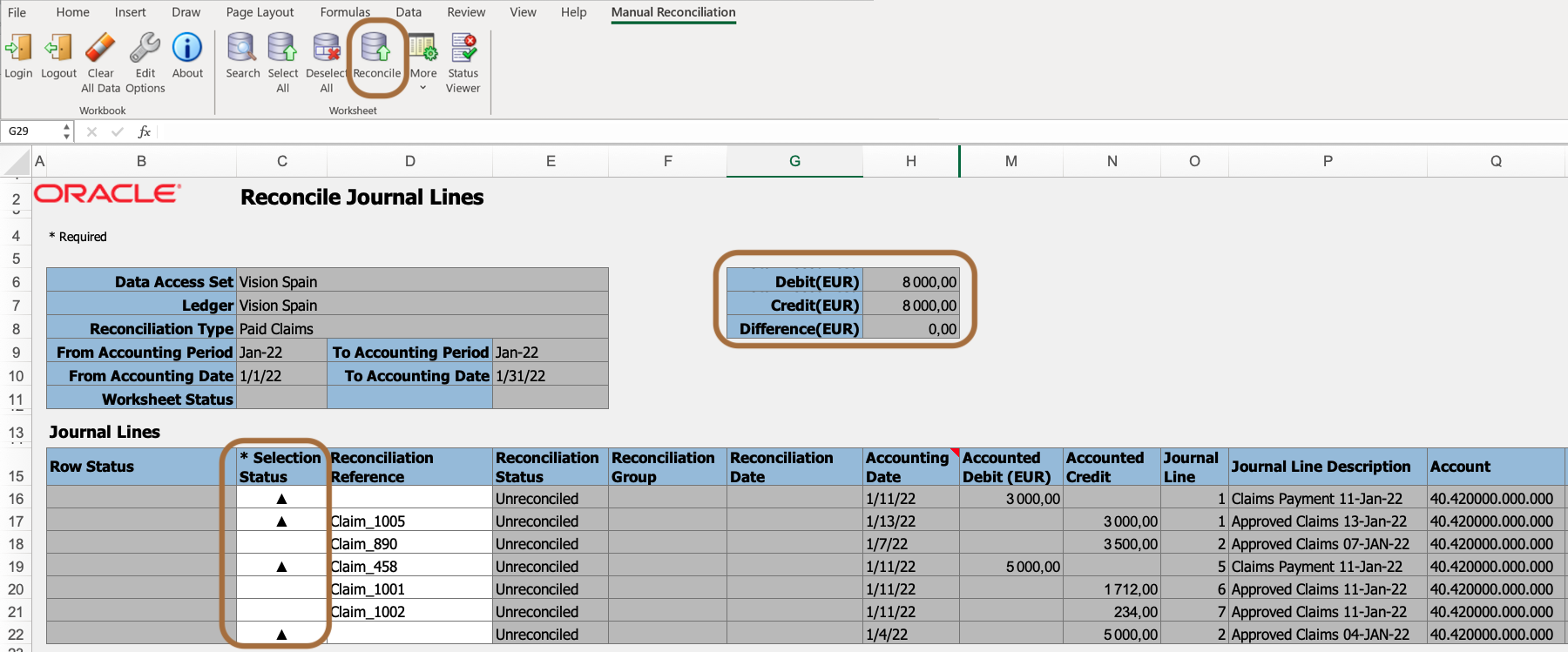Click the Clear All Data eraser icon

coord(100,49)
